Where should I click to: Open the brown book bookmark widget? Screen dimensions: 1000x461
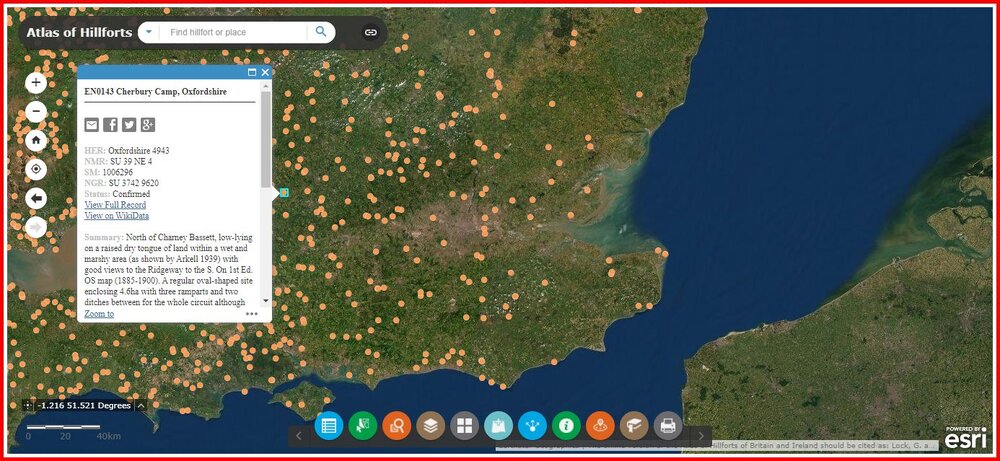pyautogui.click(x=634, y=425)
